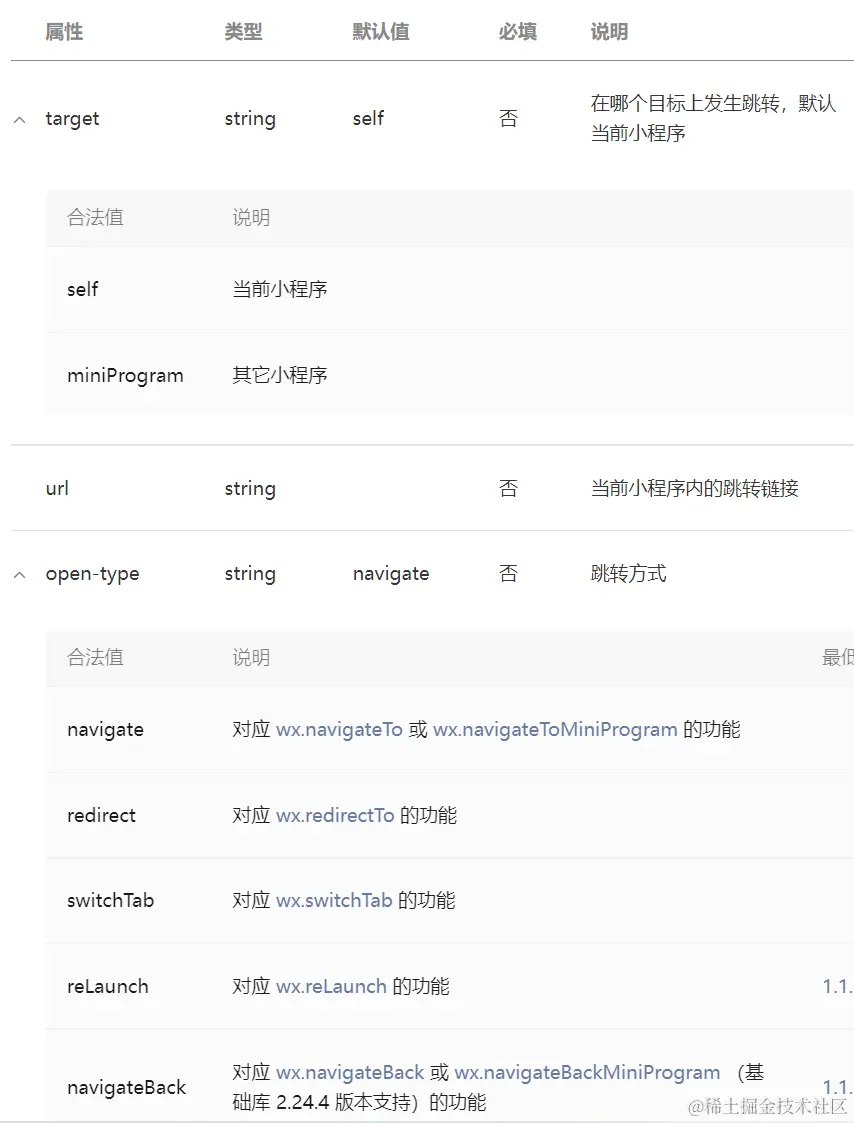
Task: Select the 否 cell in the open-type row
Action: pyautogui.click(x=508, y=574)
